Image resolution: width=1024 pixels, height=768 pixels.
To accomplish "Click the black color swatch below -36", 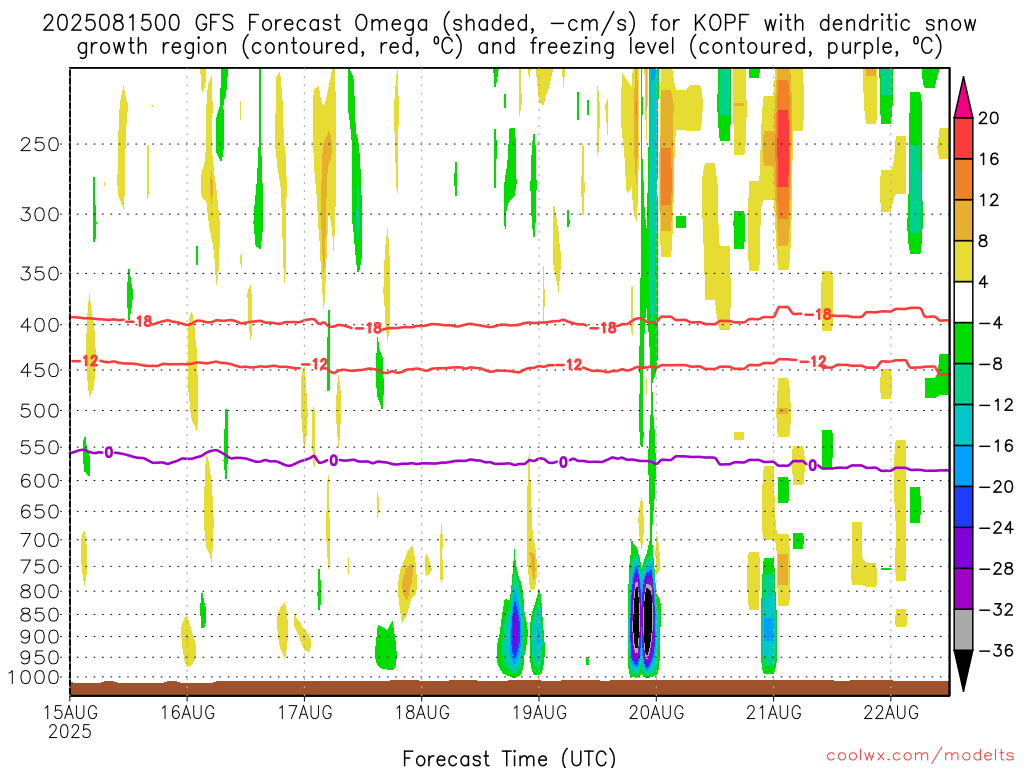I will (x=963, y=670).
